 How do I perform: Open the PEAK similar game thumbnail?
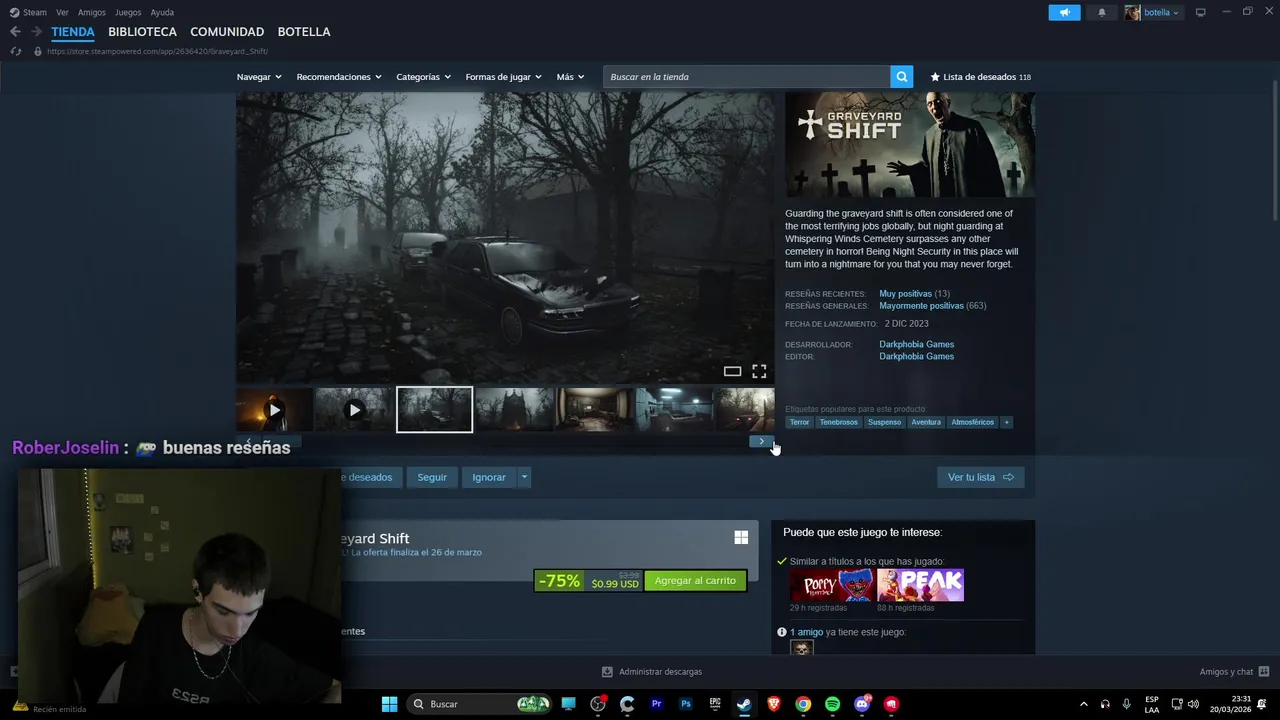click(921, 585)
